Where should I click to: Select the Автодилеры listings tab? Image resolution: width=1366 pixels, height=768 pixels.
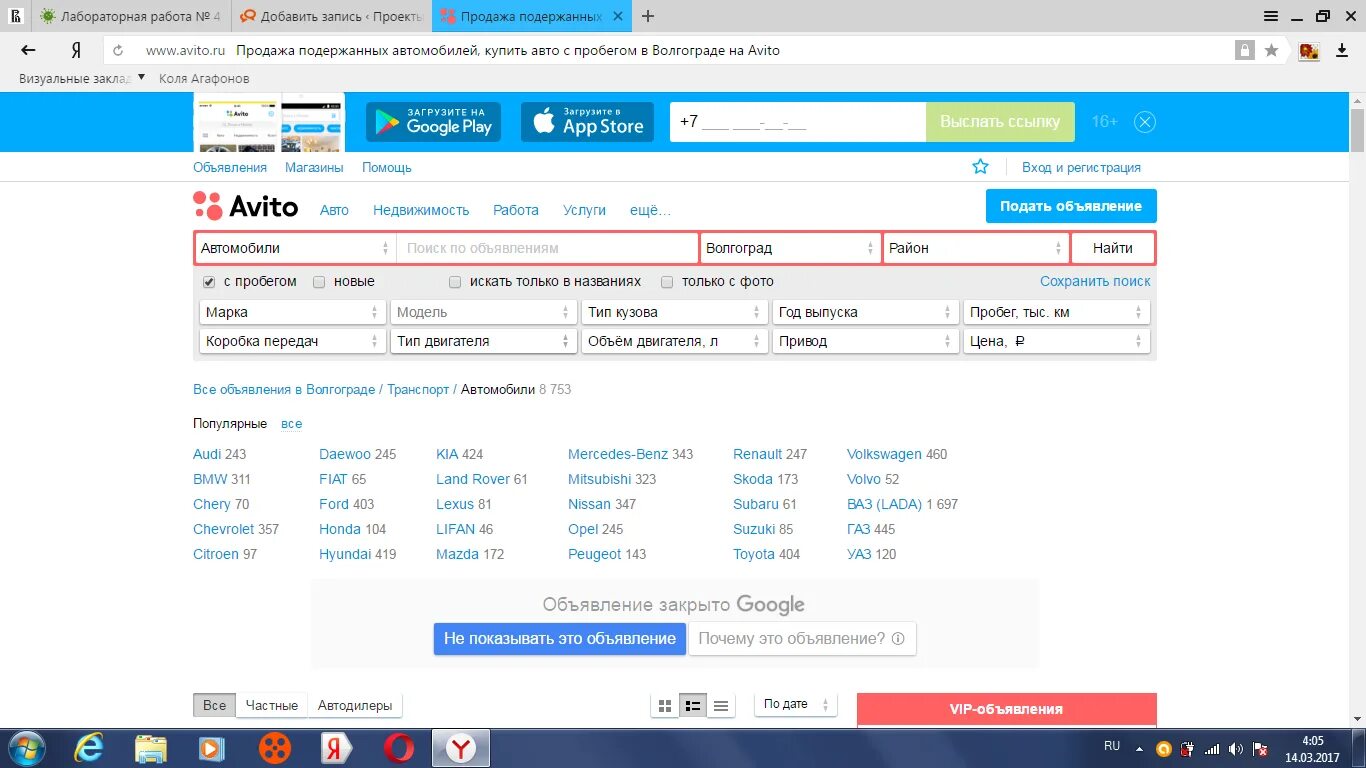355,705
